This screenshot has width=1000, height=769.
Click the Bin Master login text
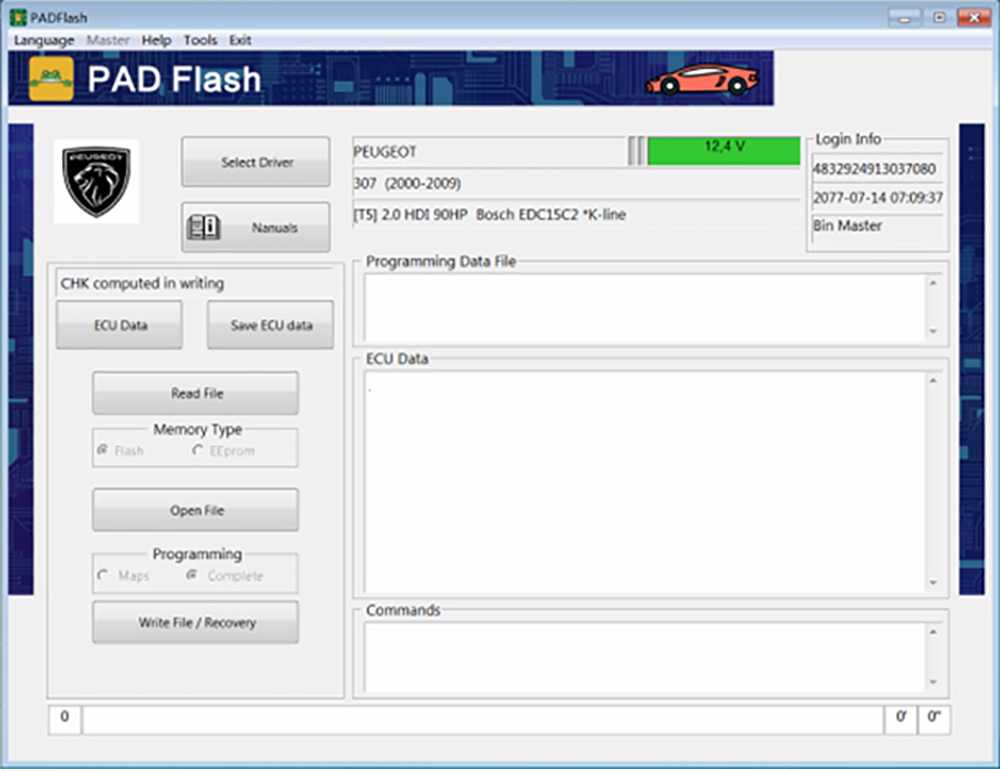tap(847, 226)
